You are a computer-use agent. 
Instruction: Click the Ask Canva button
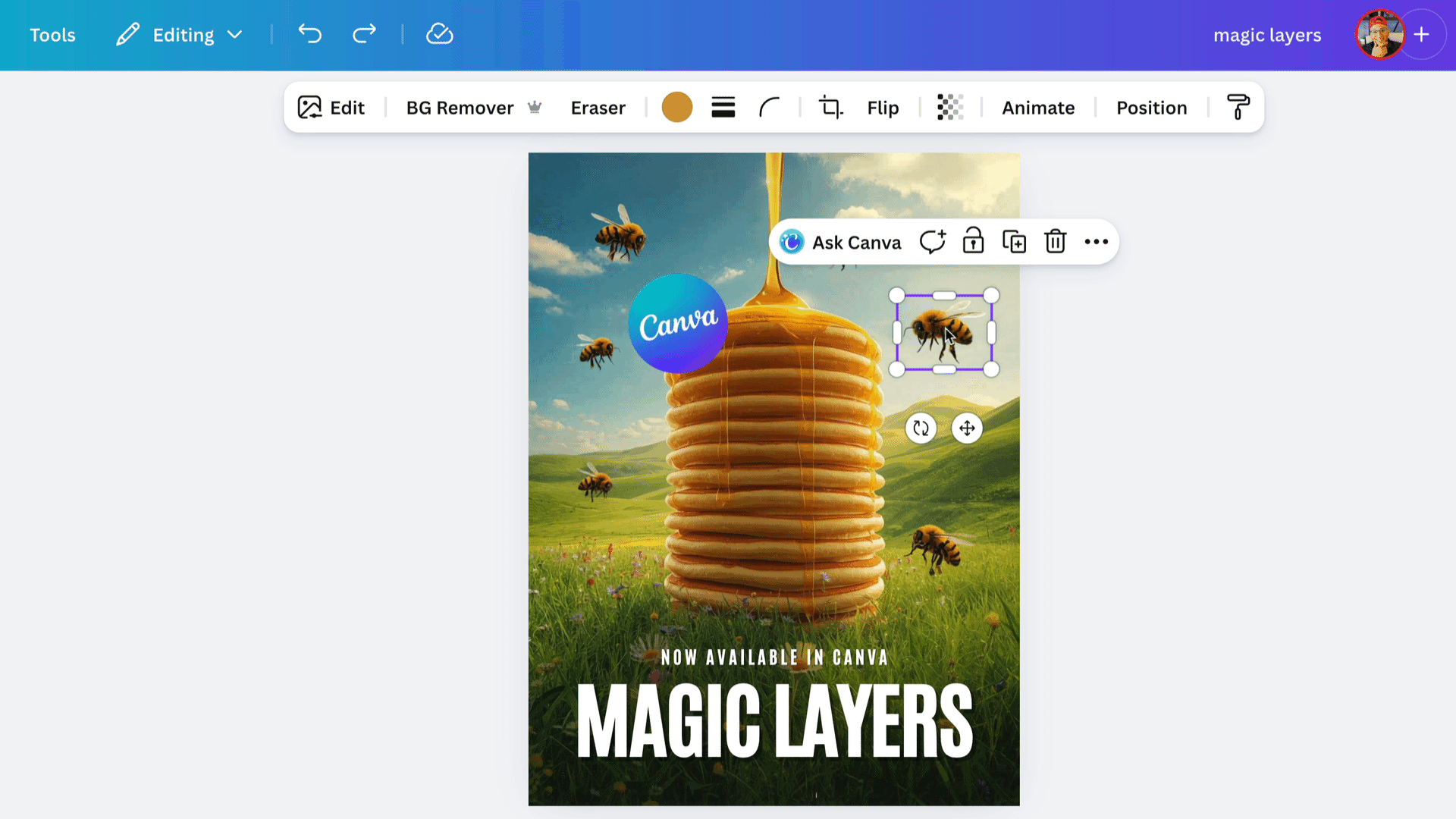(840, 242)
